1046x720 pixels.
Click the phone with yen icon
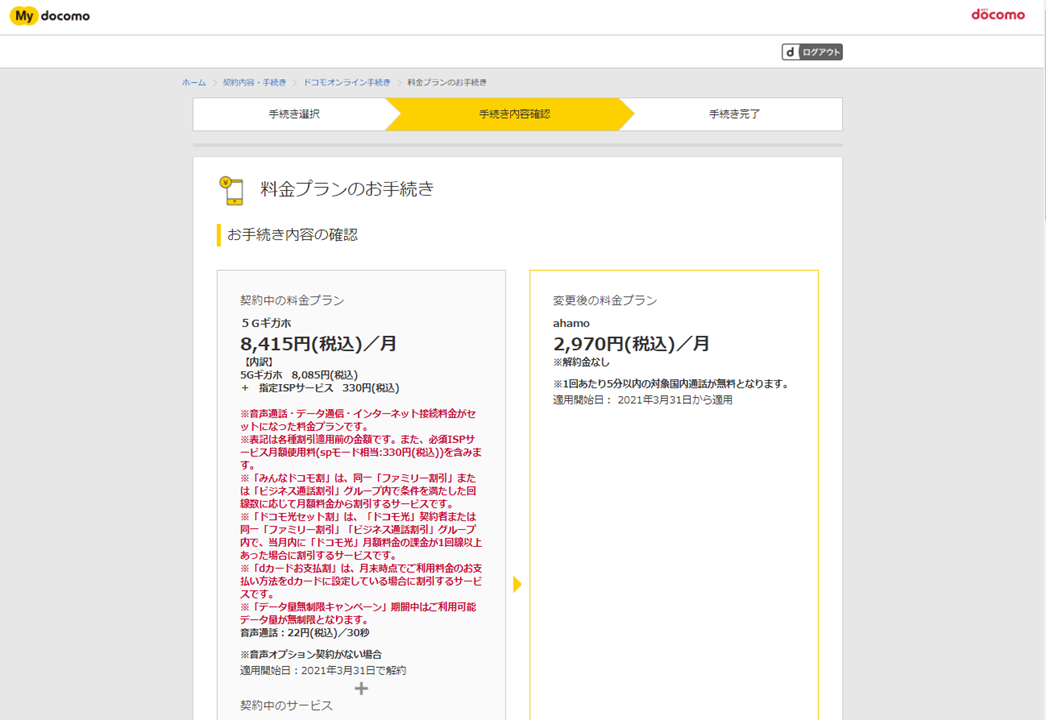[231, 190]
